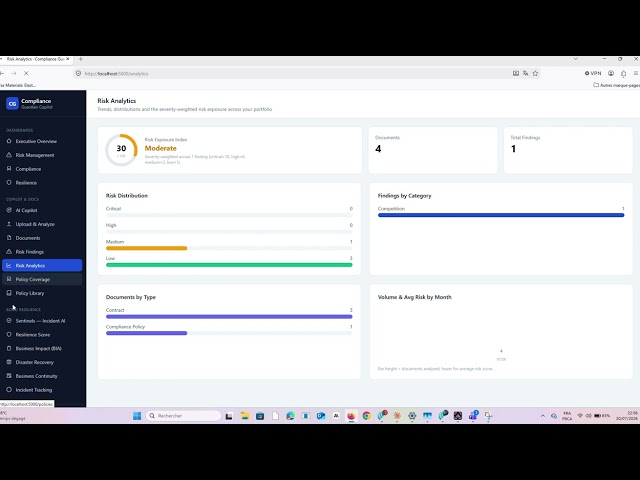This screenshot has width=640, height=480.
Task: Click the Policy Coverage icon
Action: point(9,279)
